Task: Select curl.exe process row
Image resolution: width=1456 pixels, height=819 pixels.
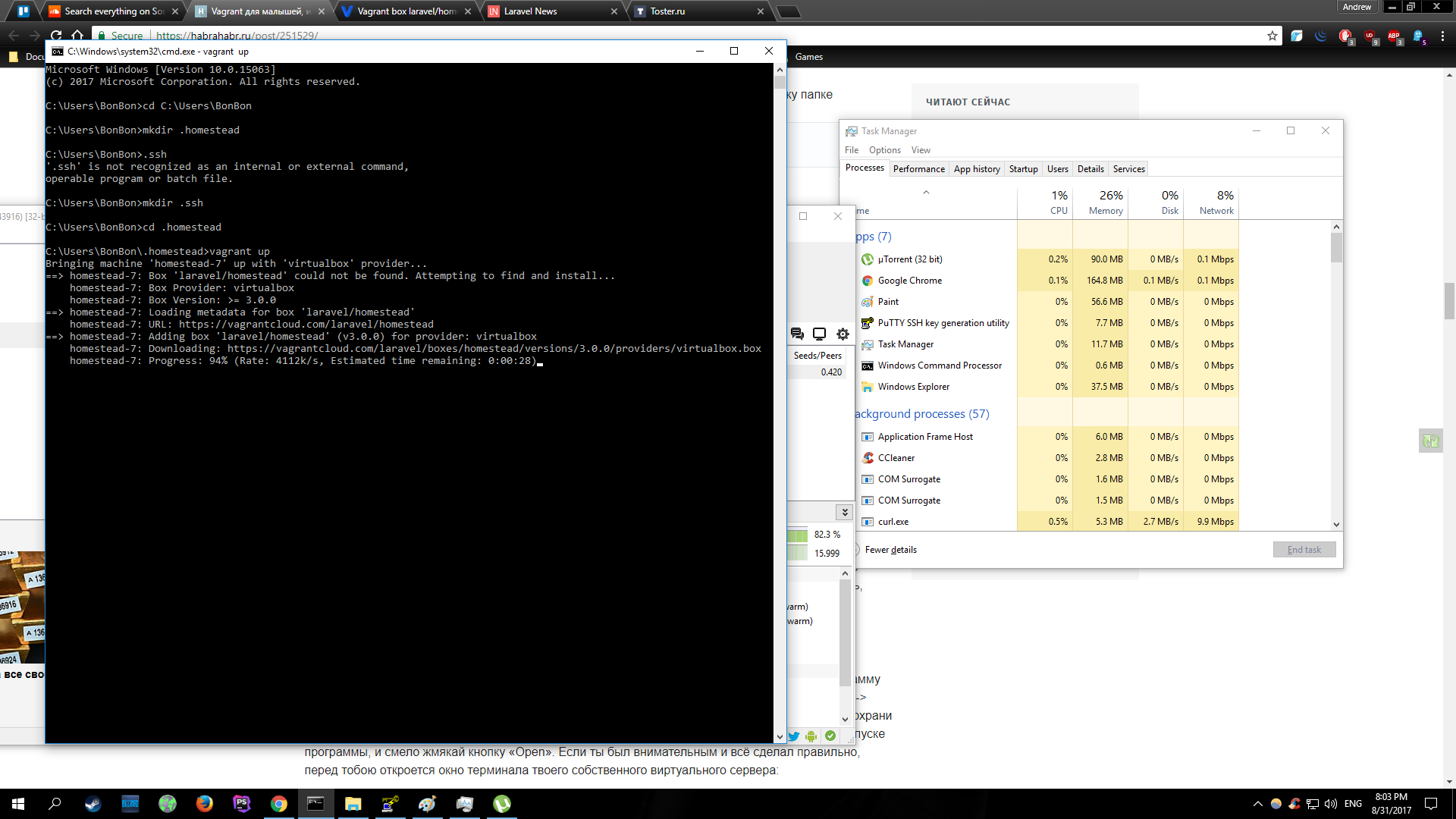Action: click(x=1046, y=522)
